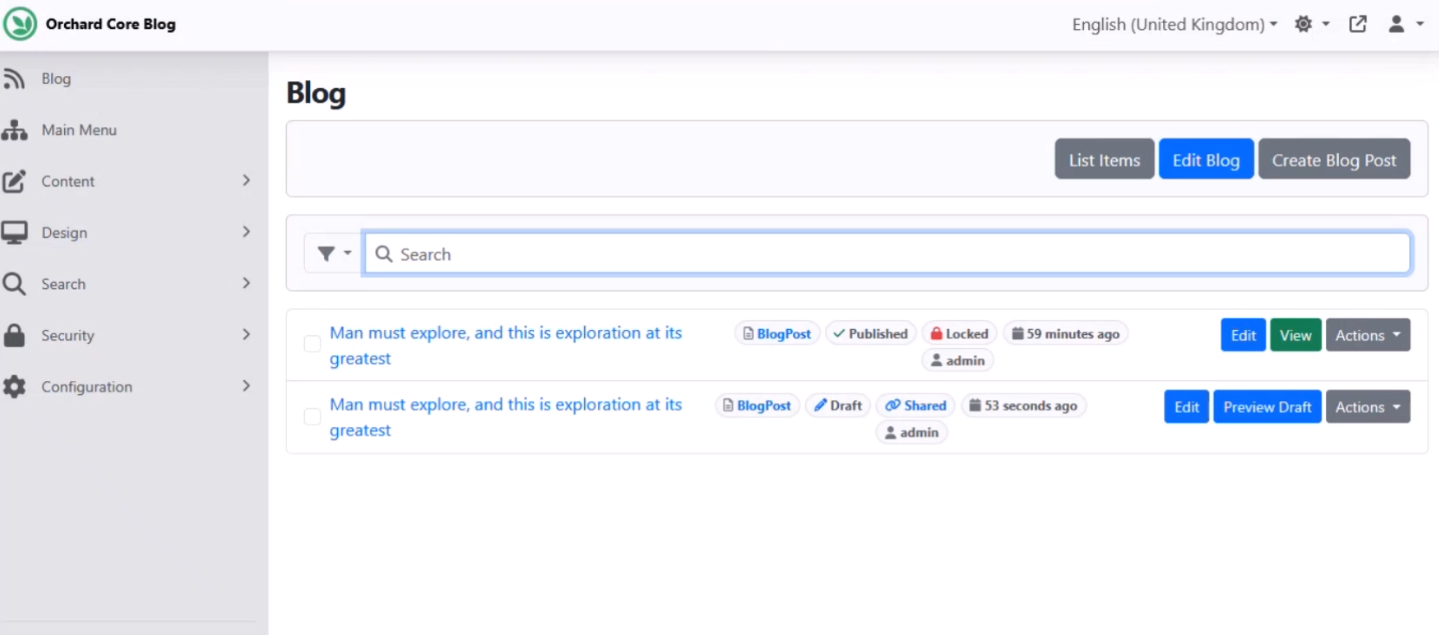Click the Shared link badge
This screenshot has height=635, width=1439.
coord(916,406)
